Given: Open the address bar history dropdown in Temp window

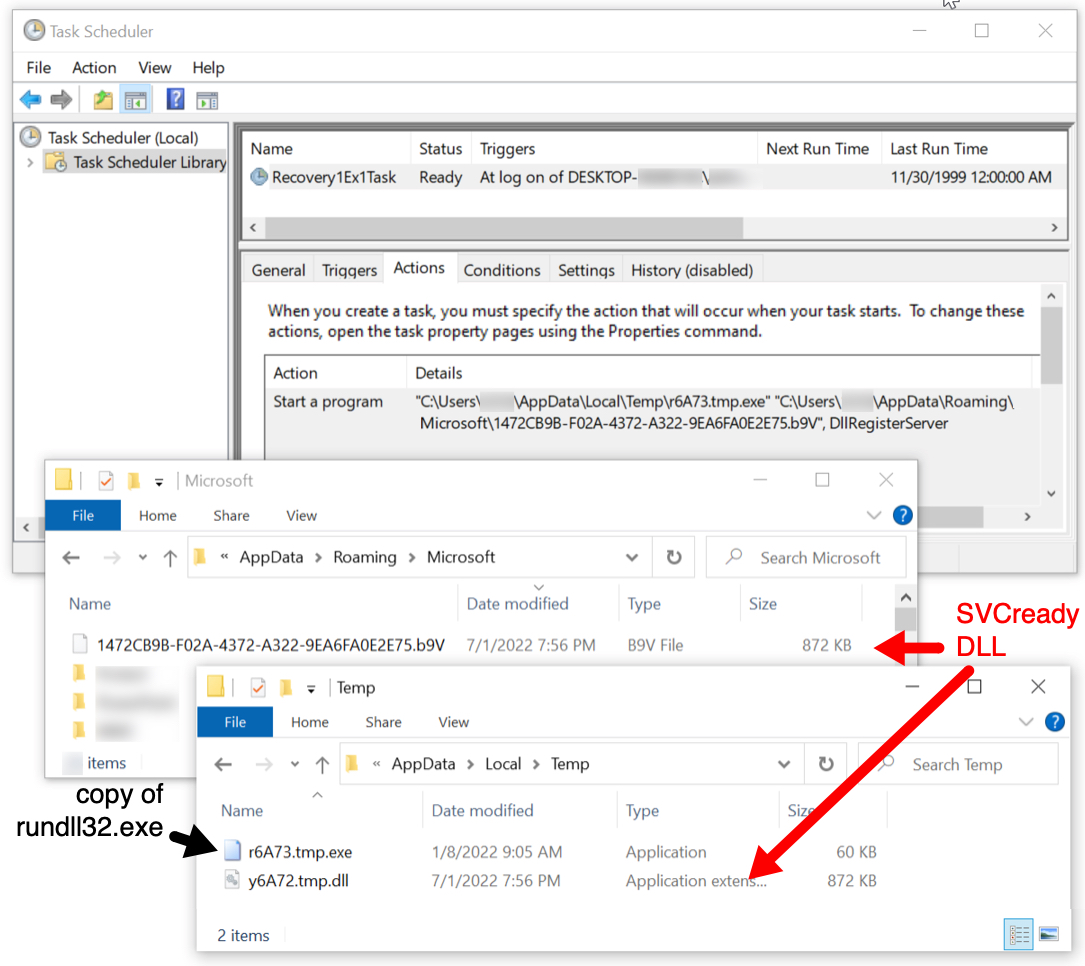Looking at the screenshot, I should point(784,764).
